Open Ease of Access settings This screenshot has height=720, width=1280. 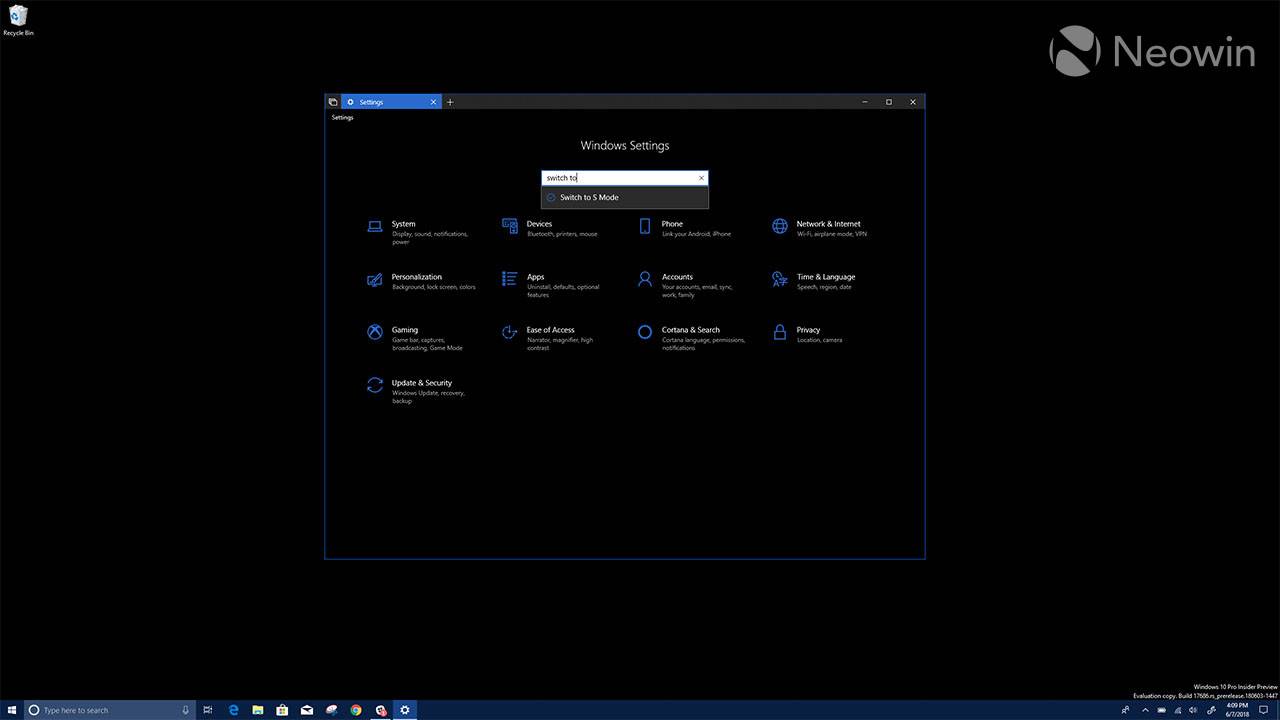[549, 339]
